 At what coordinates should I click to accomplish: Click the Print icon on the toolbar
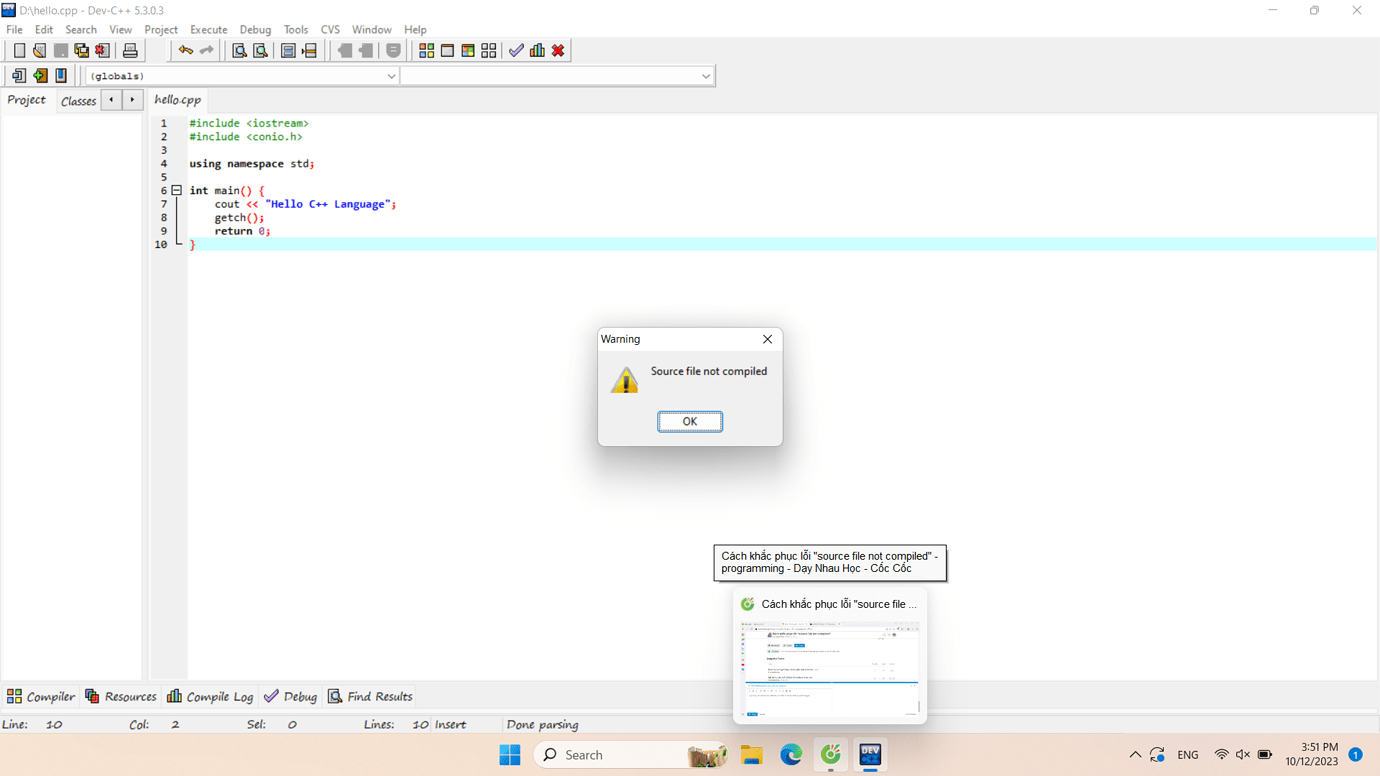(130, 50)
